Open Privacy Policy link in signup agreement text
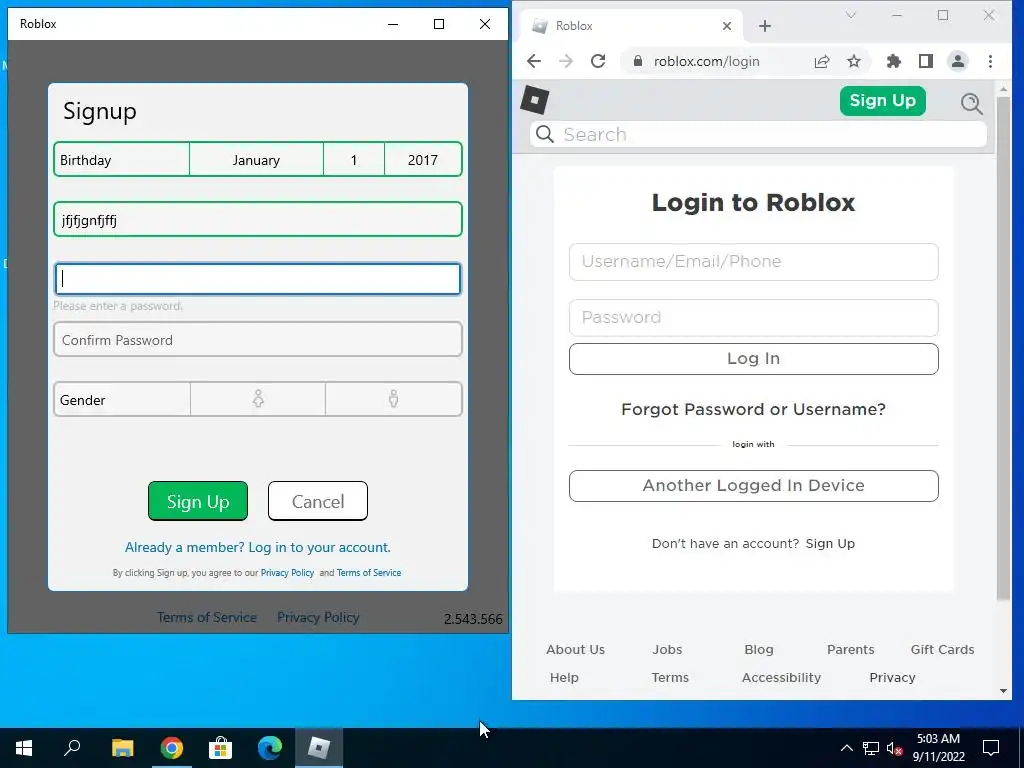 pos(287,573)
